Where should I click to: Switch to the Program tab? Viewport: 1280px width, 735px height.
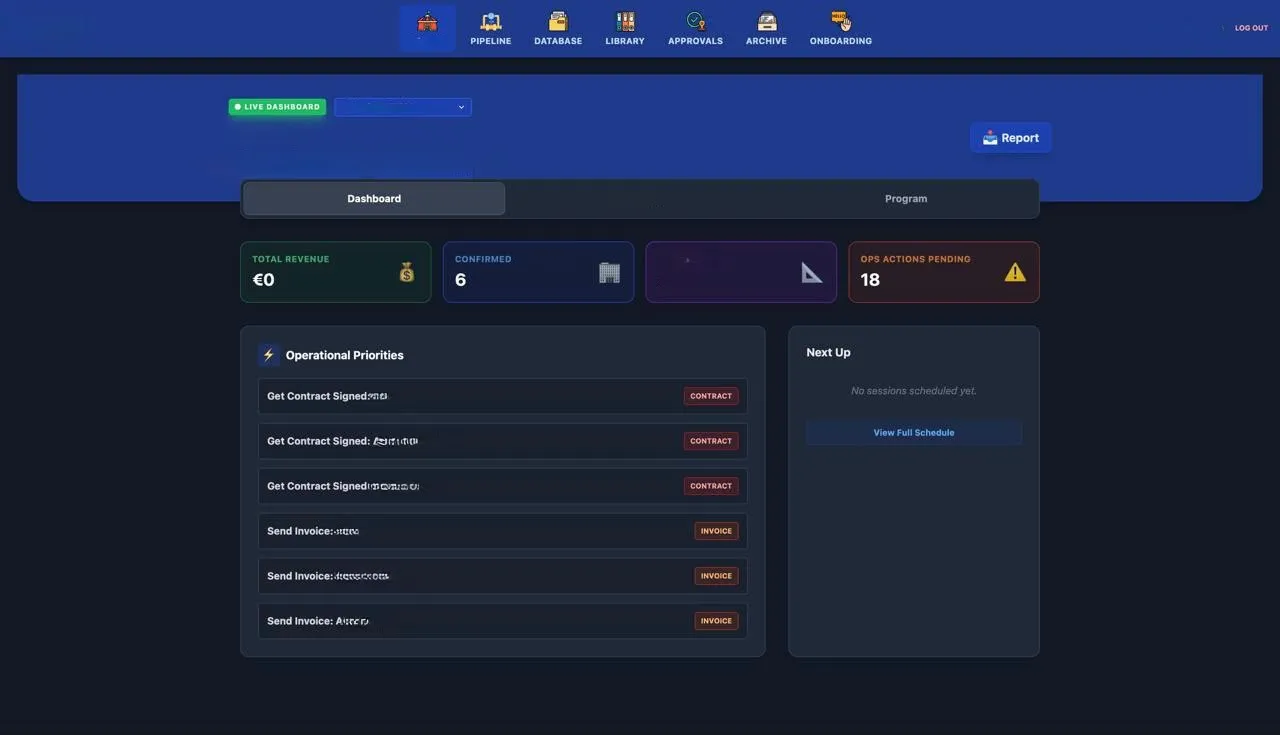coord(906,198)
